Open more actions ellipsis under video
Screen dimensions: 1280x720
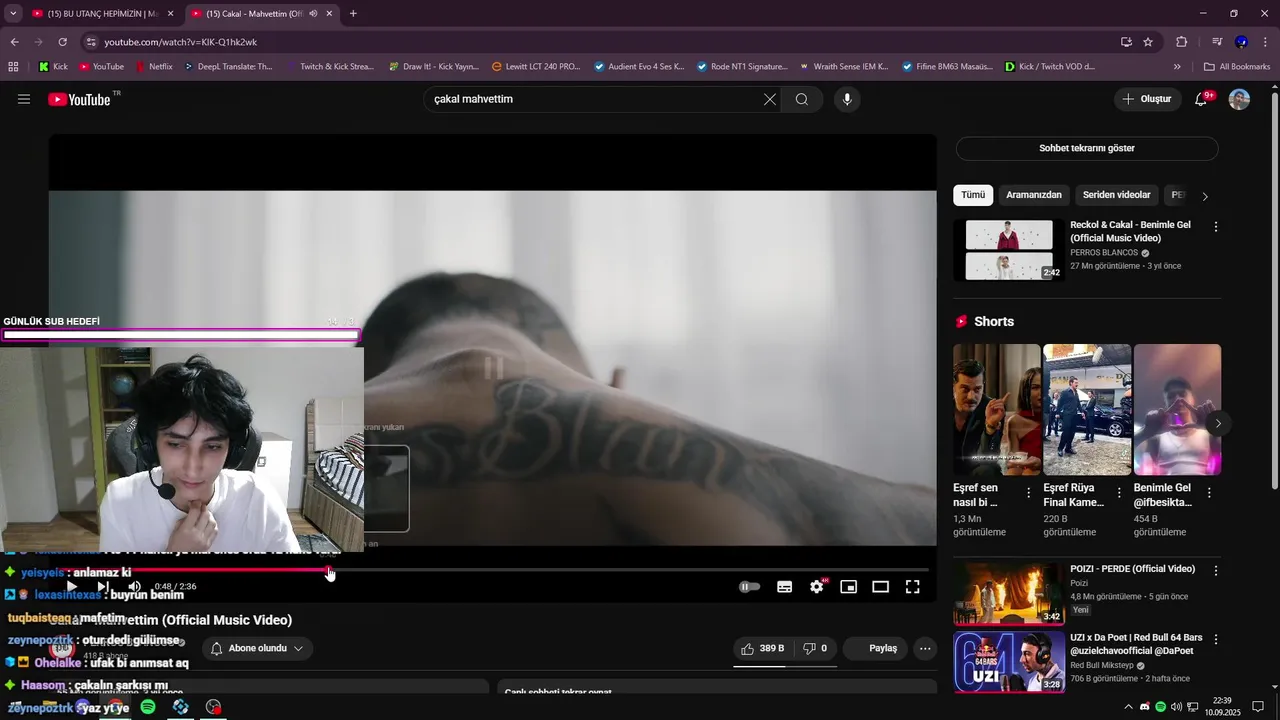point(925,648)
